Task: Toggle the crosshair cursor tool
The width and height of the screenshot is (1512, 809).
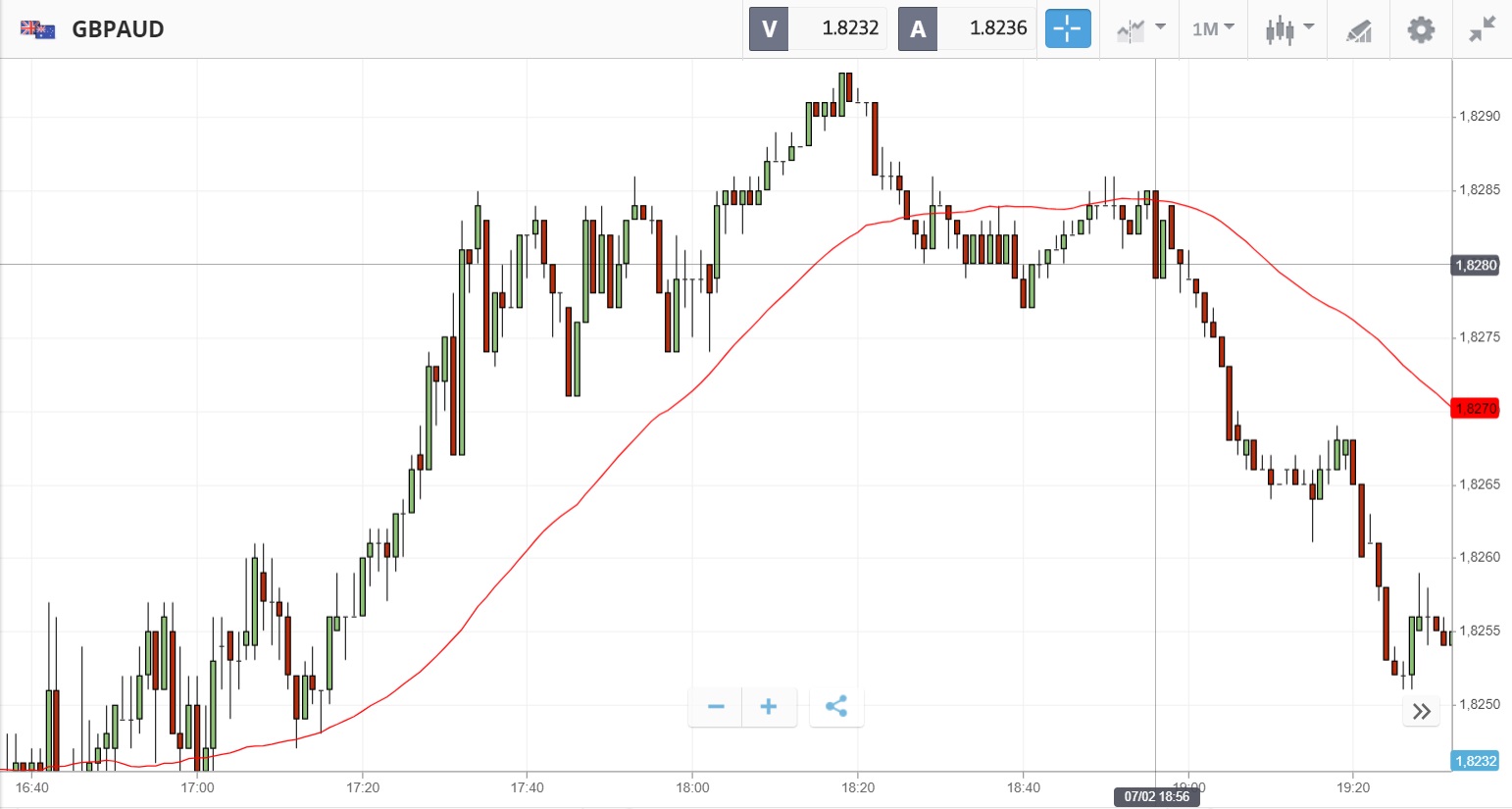Action: click(x=1067, y=29)
